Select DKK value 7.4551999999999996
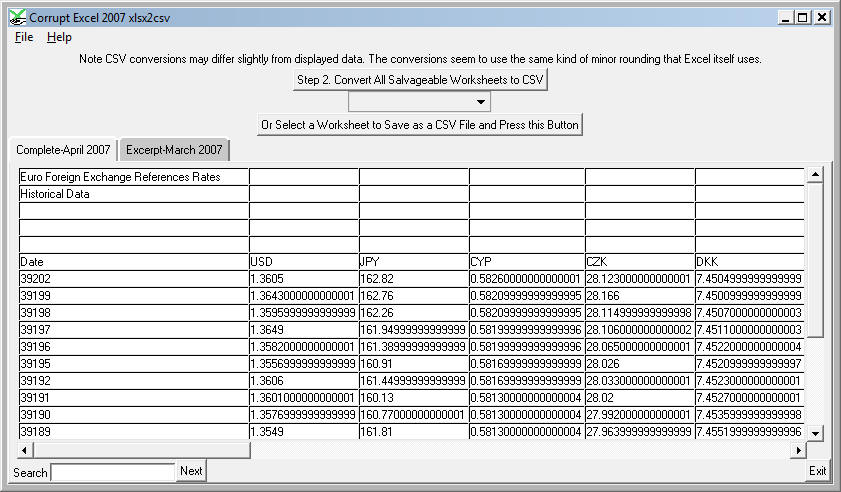This screenshot has width=841, height=492. (x=749, y=431)
